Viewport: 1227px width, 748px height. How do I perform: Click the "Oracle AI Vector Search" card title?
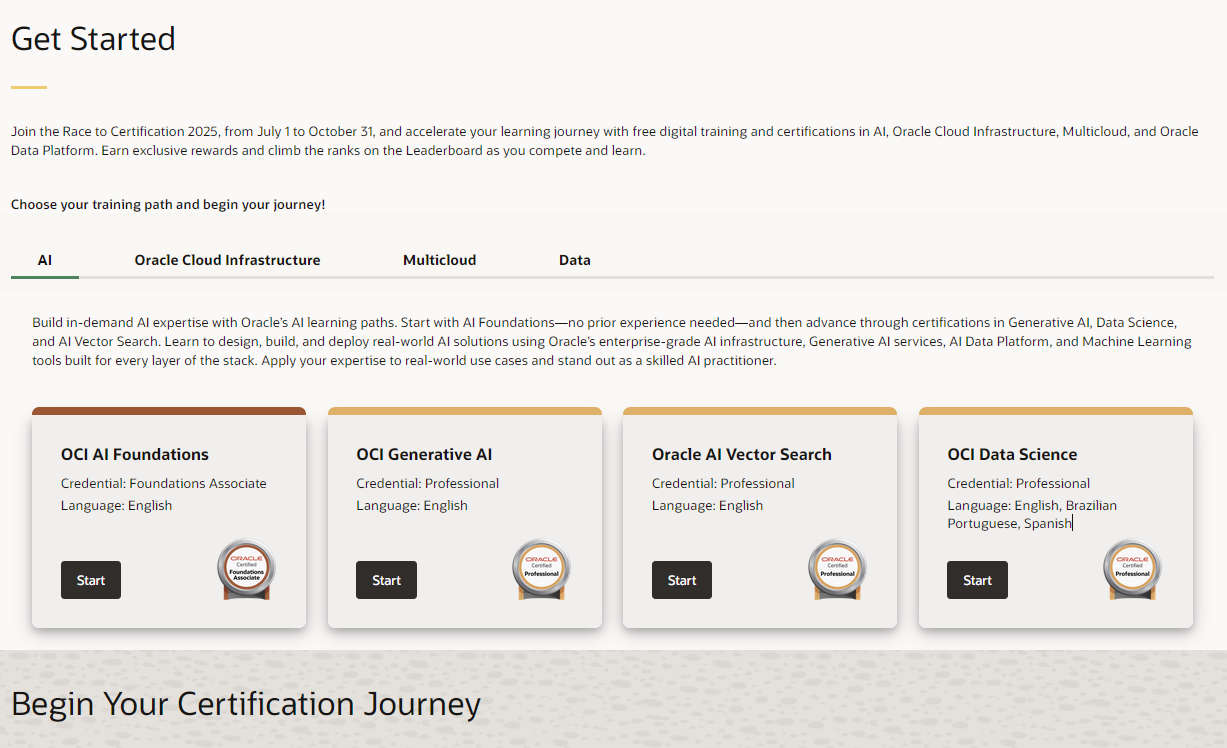pyautogui.click(x=742, y=454)
